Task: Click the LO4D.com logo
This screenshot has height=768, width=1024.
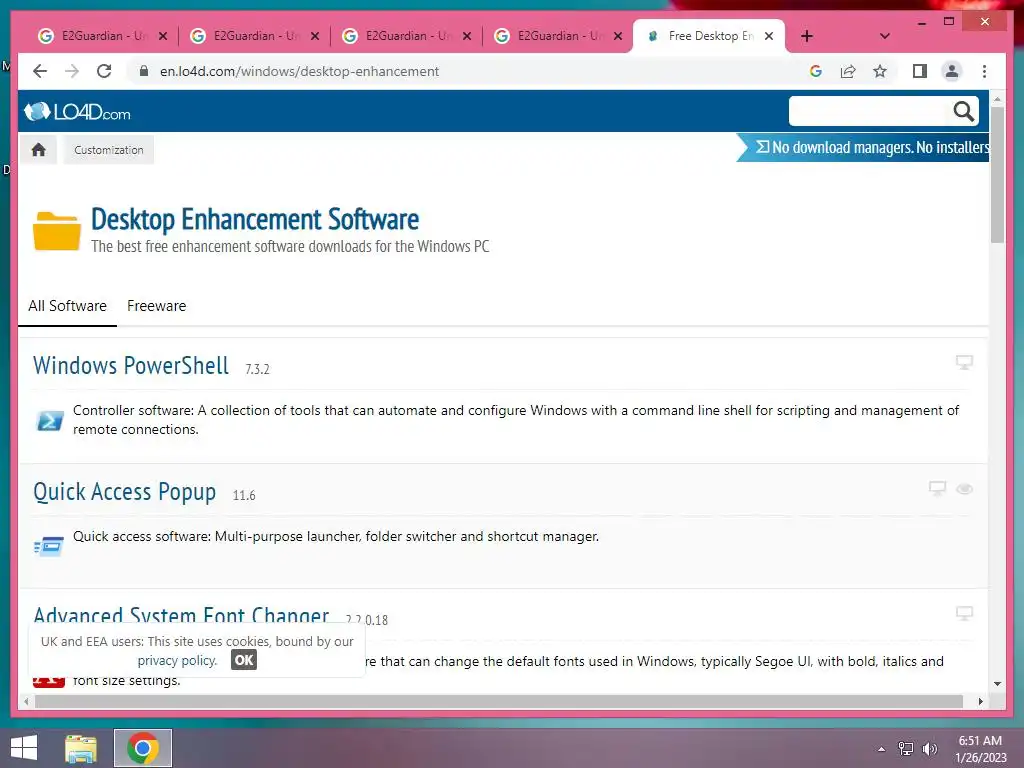Action: (x=77, y=112)
